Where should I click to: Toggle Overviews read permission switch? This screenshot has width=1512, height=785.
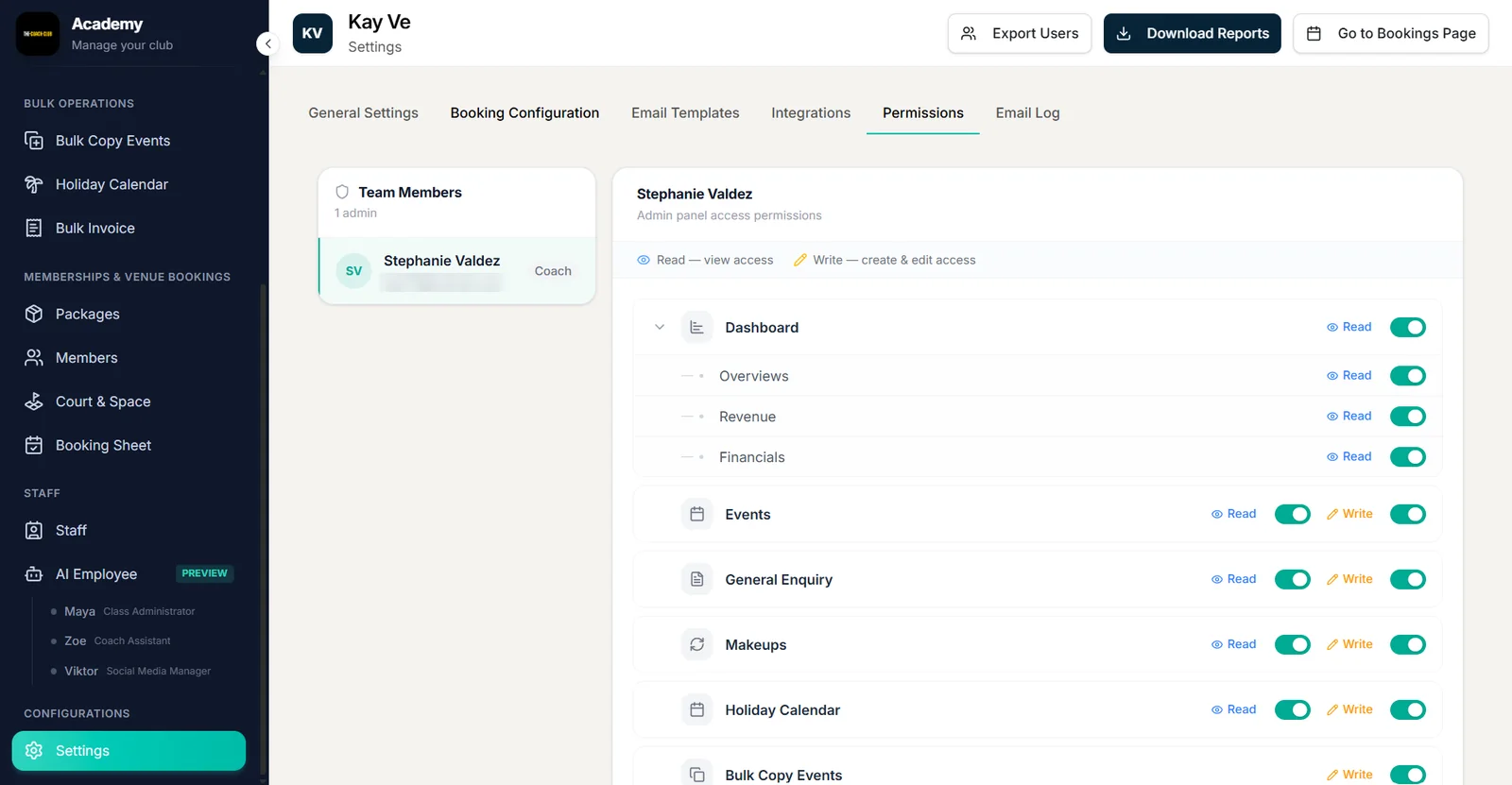pos(1408,375)
